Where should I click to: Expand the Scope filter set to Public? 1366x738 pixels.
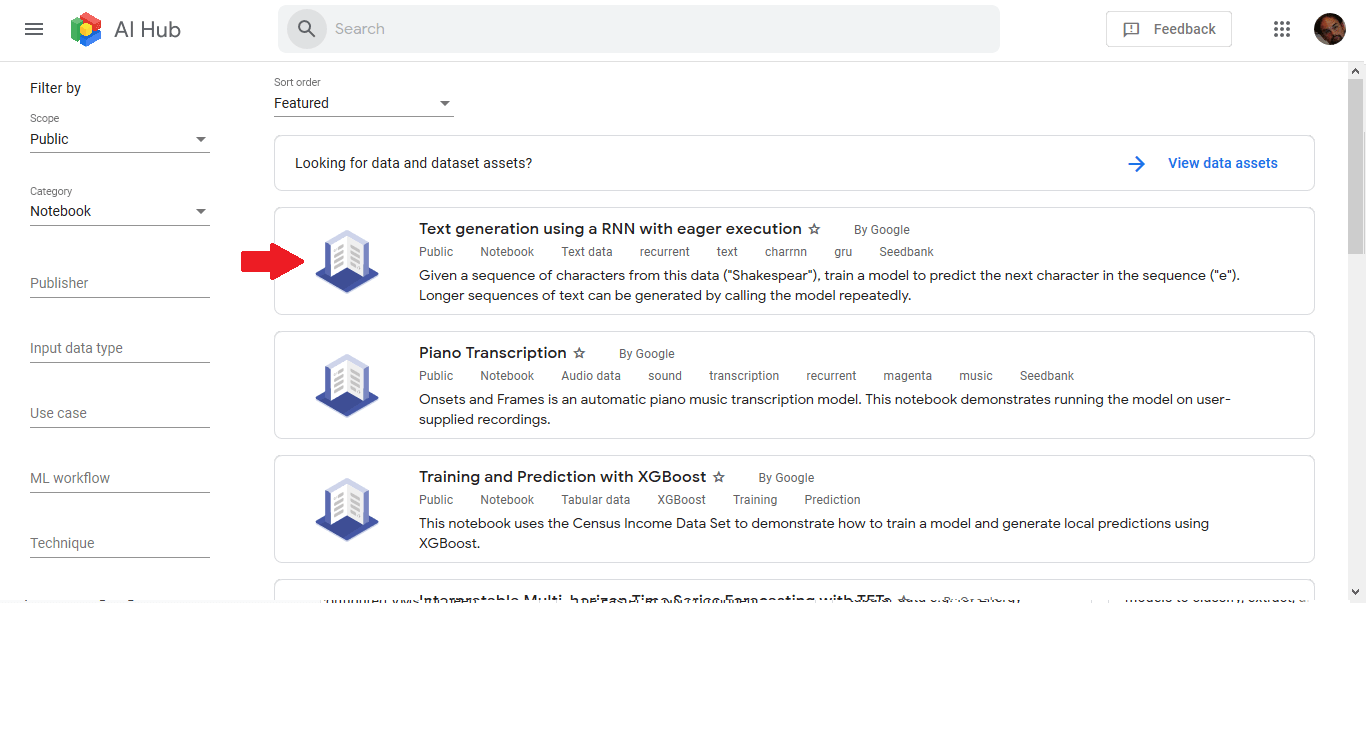[x=202, y=139]
